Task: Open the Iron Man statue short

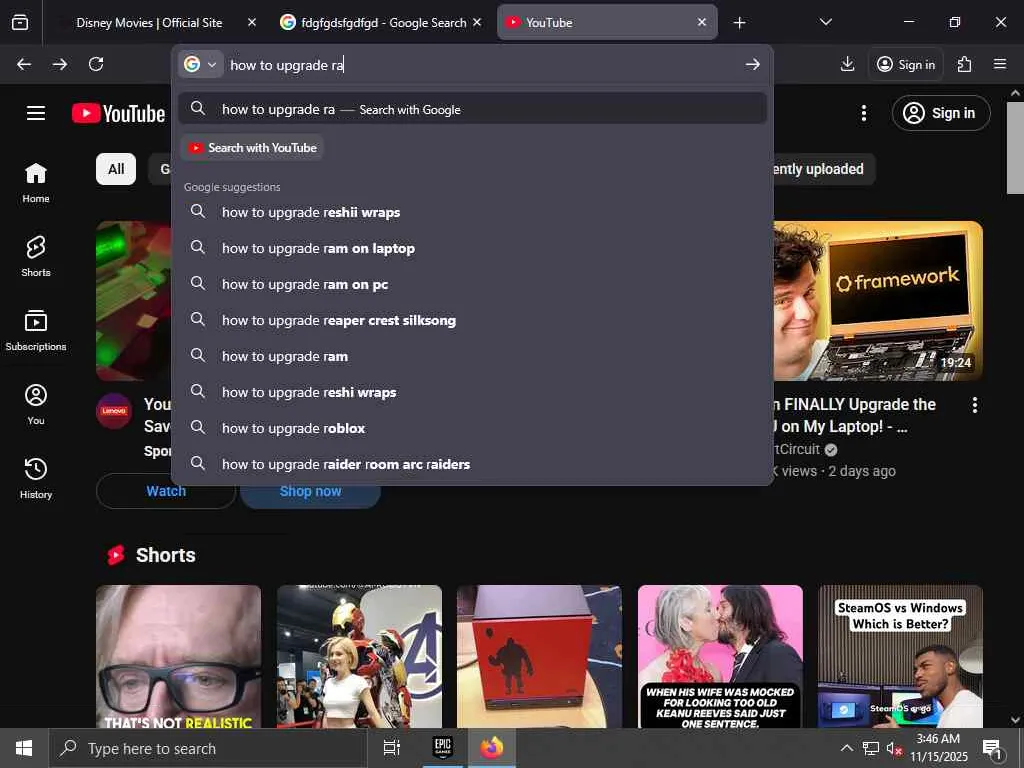Action: pos(359,656)
